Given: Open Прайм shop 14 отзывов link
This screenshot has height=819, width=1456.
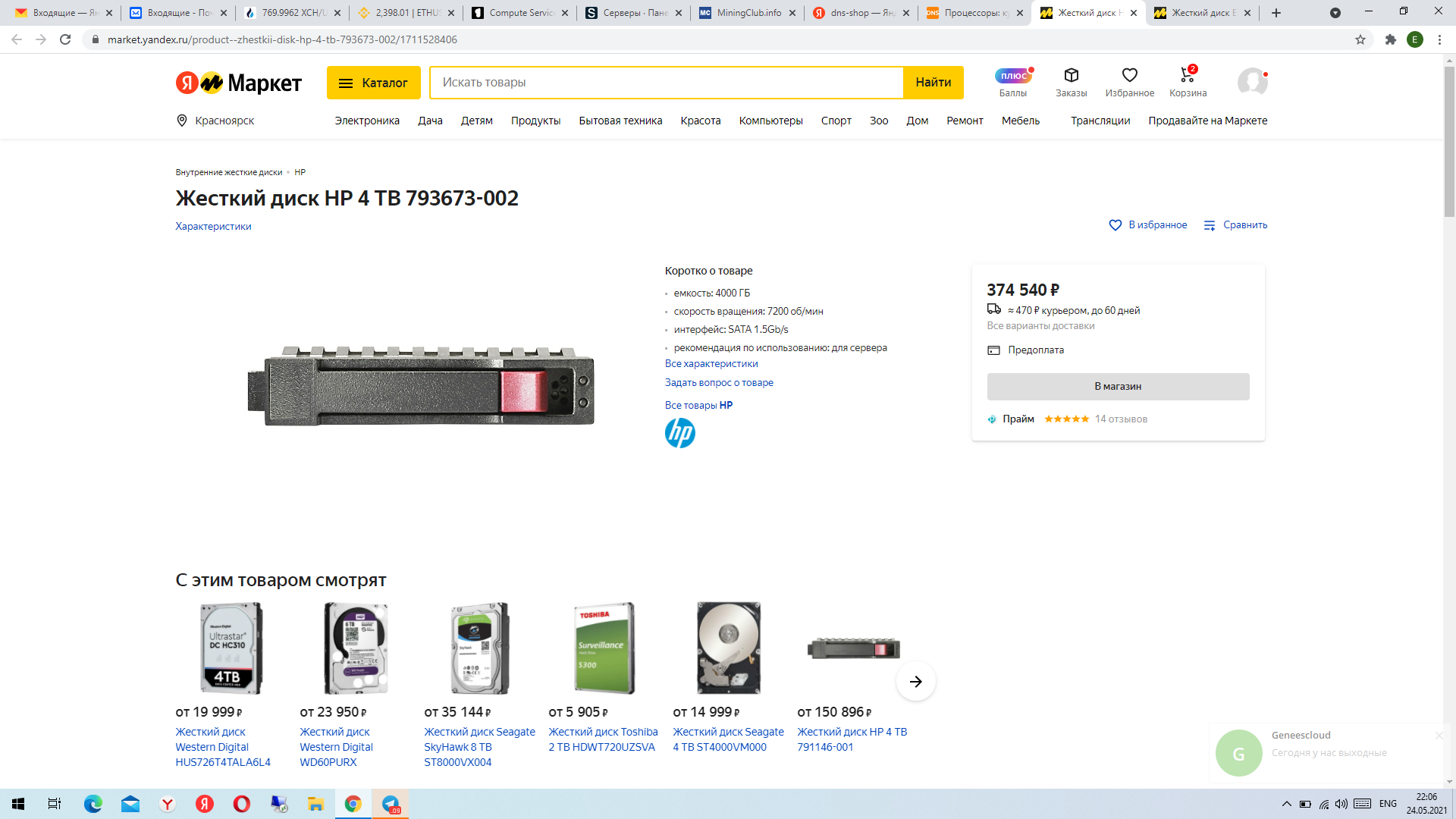Looking at the screenshot, I should point(1121,419).
